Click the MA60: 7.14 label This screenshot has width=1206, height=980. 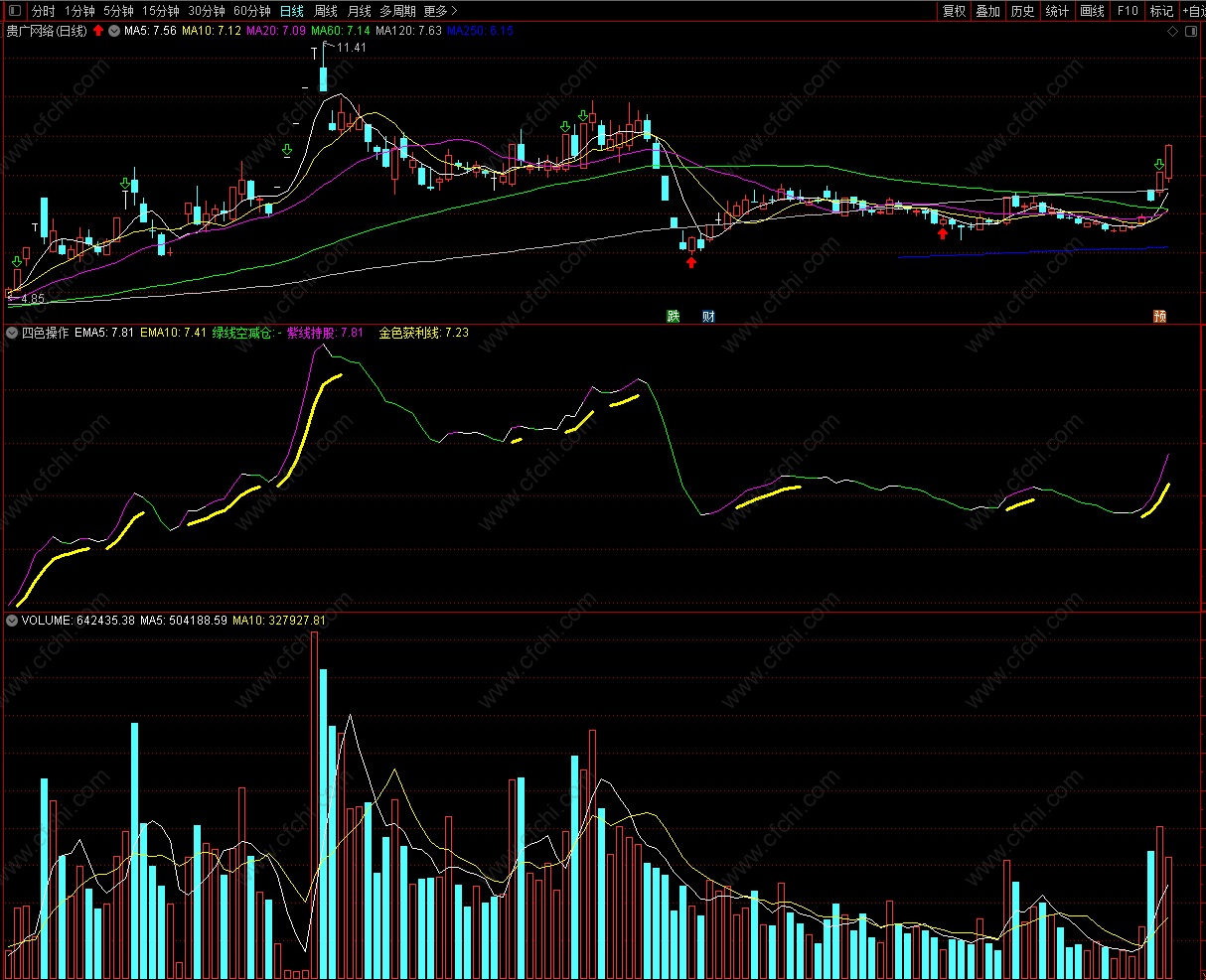click(x=341, y=31)
